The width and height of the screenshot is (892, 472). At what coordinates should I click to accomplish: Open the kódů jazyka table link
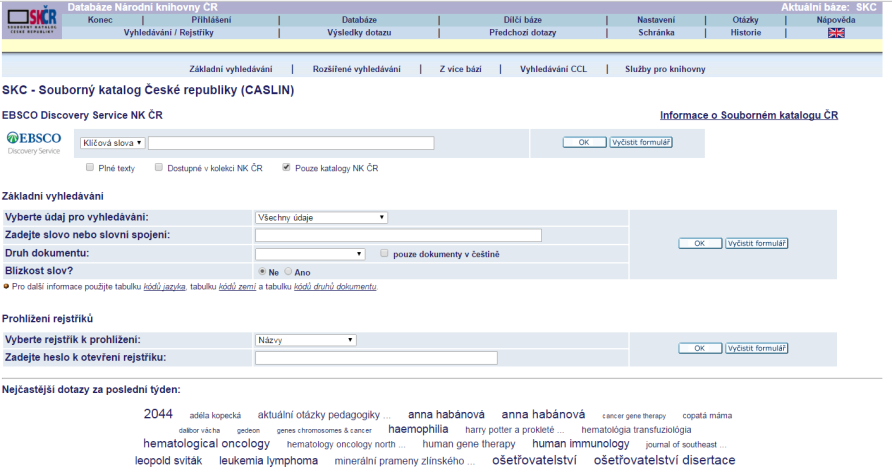(164, 287)
